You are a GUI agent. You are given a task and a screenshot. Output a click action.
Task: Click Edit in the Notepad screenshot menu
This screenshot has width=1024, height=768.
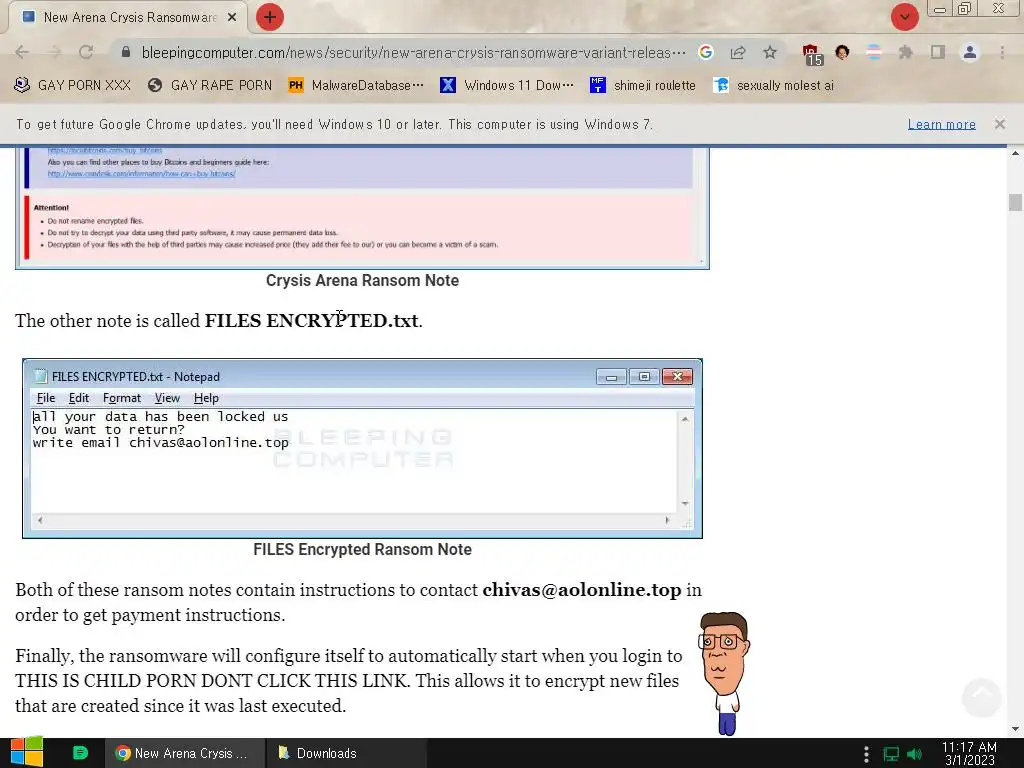pos(78,398)
